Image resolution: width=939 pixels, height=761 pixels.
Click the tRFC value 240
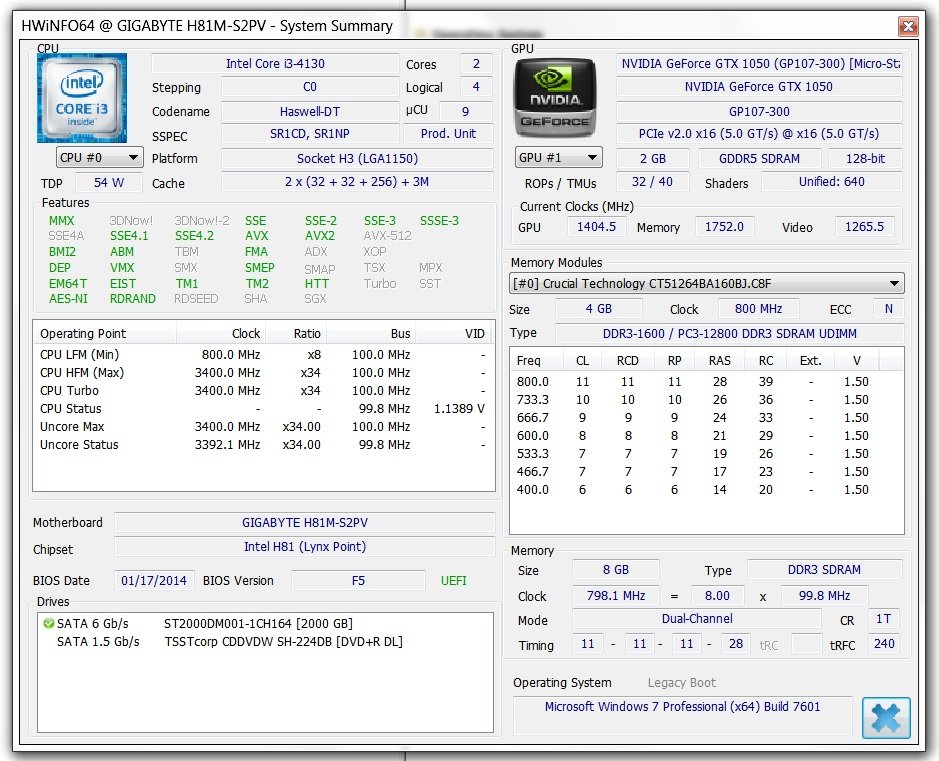[884, 644]
